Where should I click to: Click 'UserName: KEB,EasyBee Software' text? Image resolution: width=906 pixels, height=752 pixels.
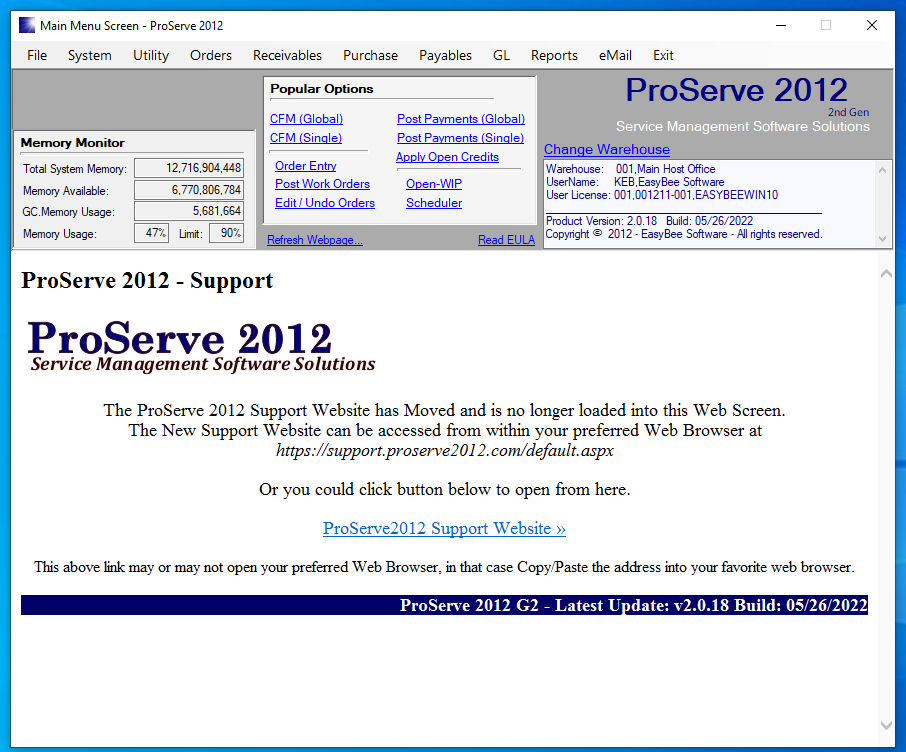point(634,181)
